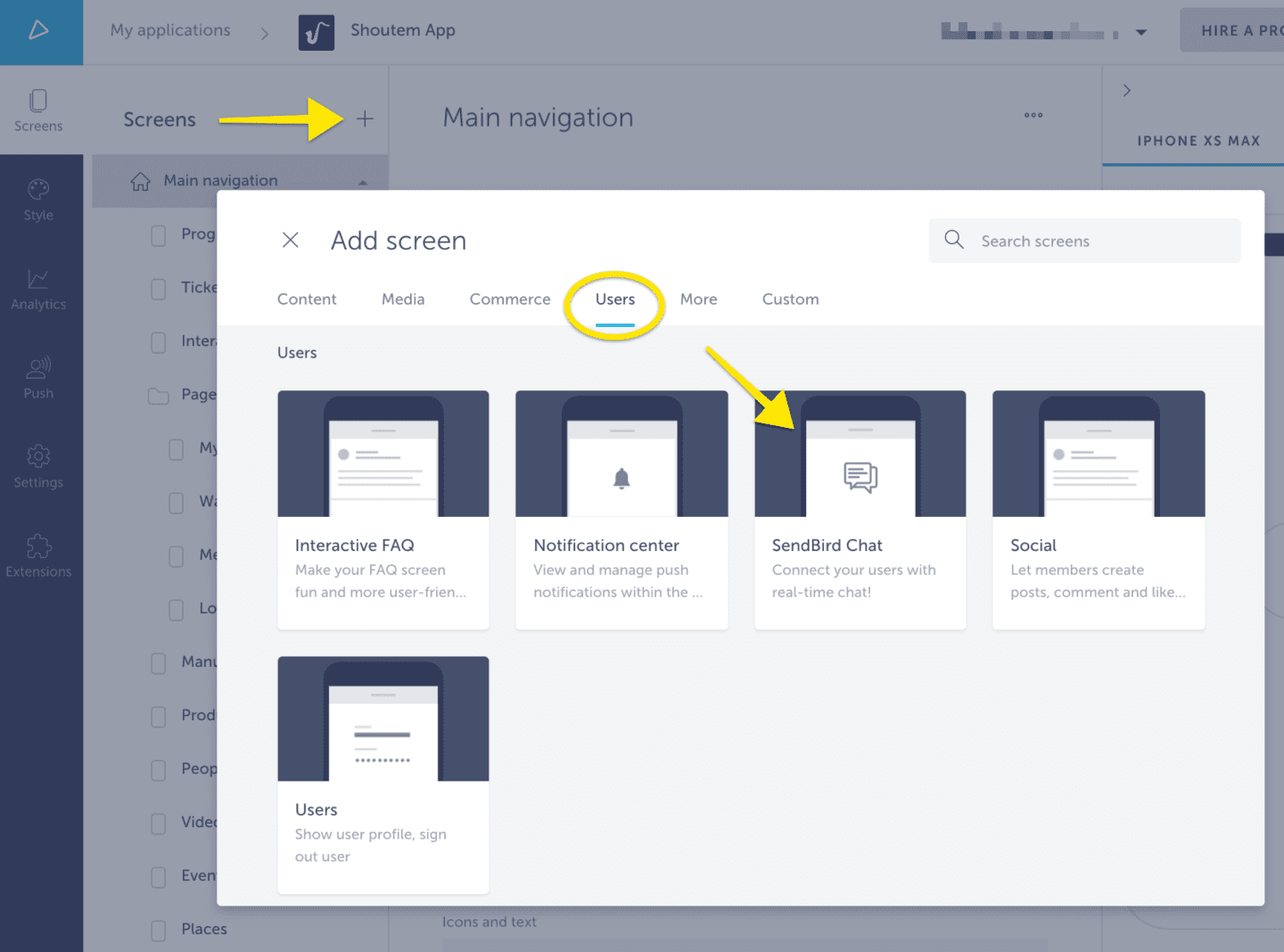Viewport: 1284px width, 952px height.
Task: Open the Extensions sidebar icon
Action: click(38, 554)
